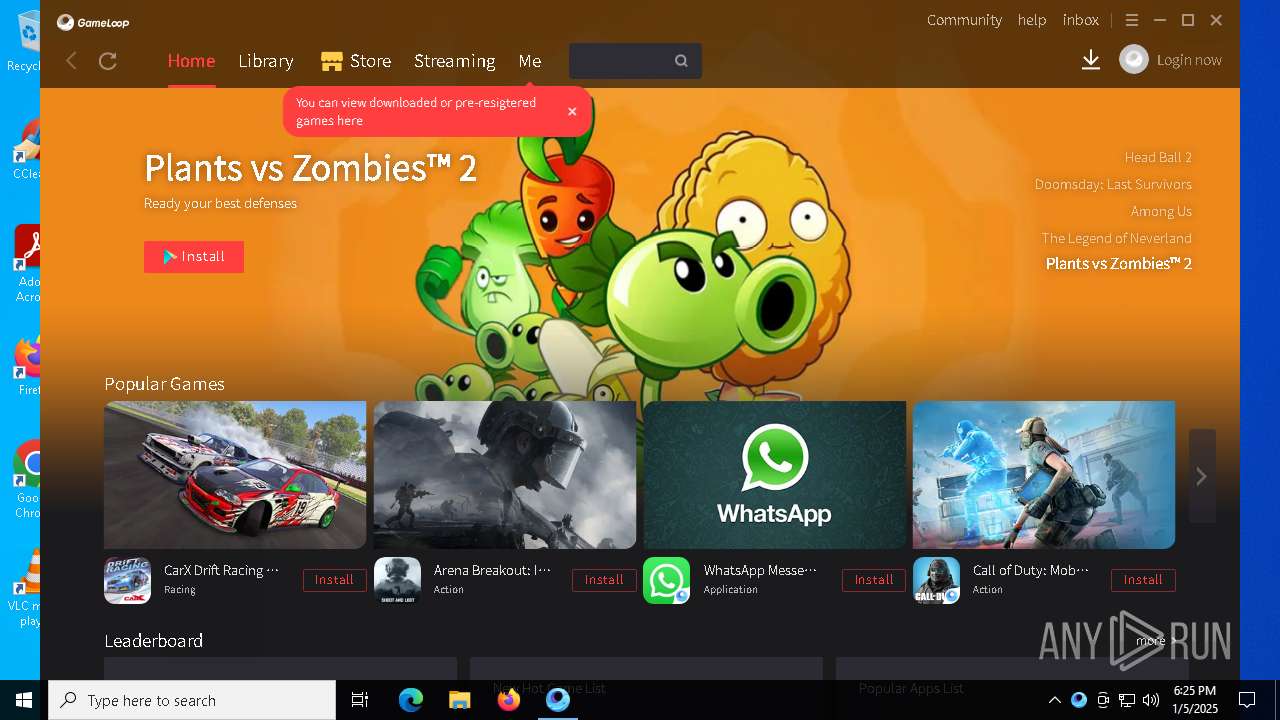
Task: Select Head Ball 2 in the banner list
Action: pyautogui.click(x=1158, y=157)
